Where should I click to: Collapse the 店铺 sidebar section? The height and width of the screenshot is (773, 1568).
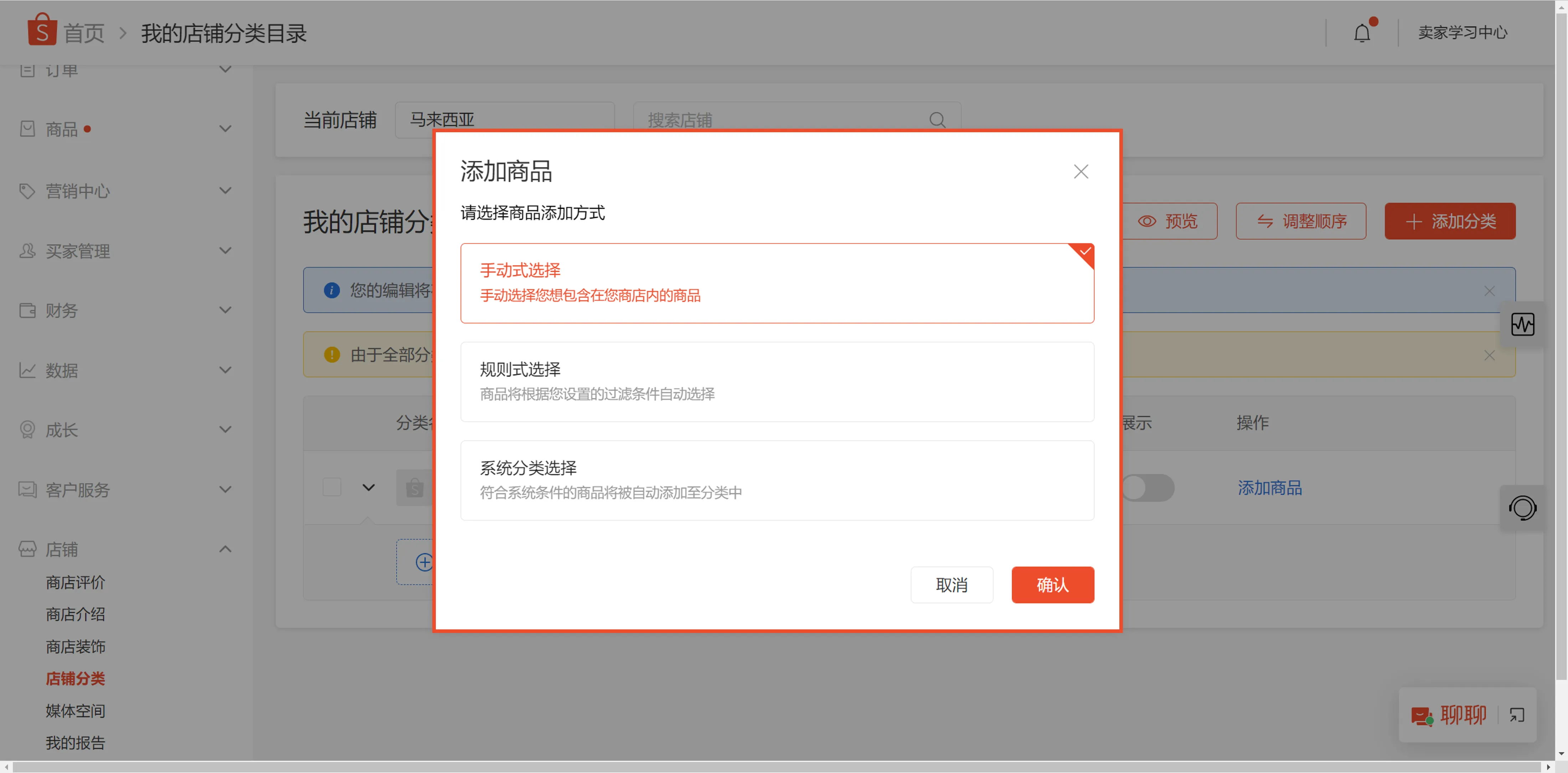pos(225,548)
